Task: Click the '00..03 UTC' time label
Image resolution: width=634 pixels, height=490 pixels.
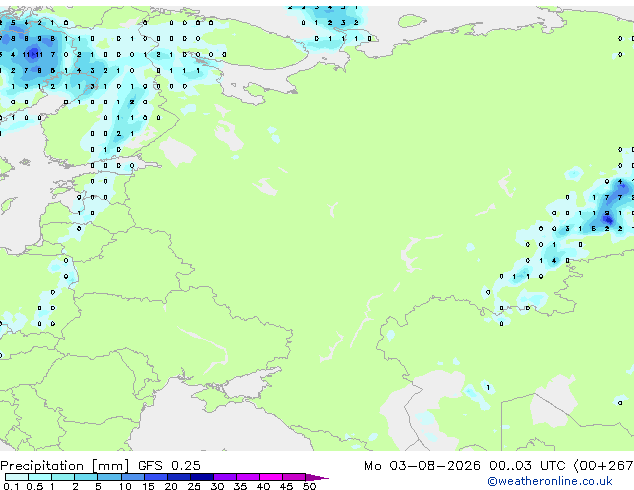Action: point(527,466)
